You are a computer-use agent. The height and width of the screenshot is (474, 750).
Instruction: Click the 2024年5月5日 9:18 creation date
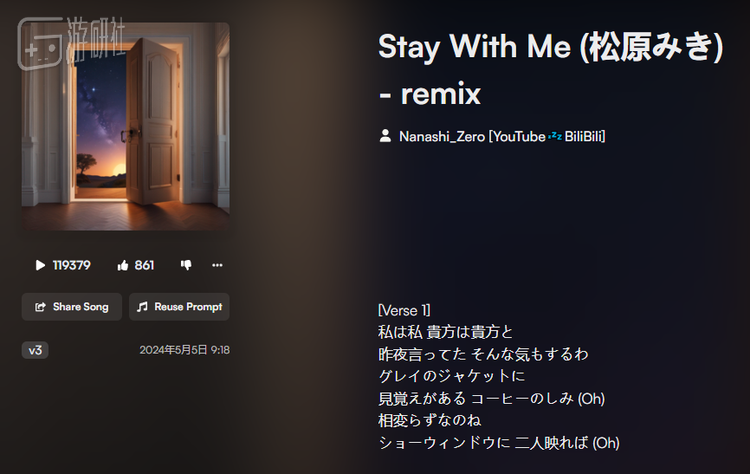pyautogui.click(x=185, y=350)
